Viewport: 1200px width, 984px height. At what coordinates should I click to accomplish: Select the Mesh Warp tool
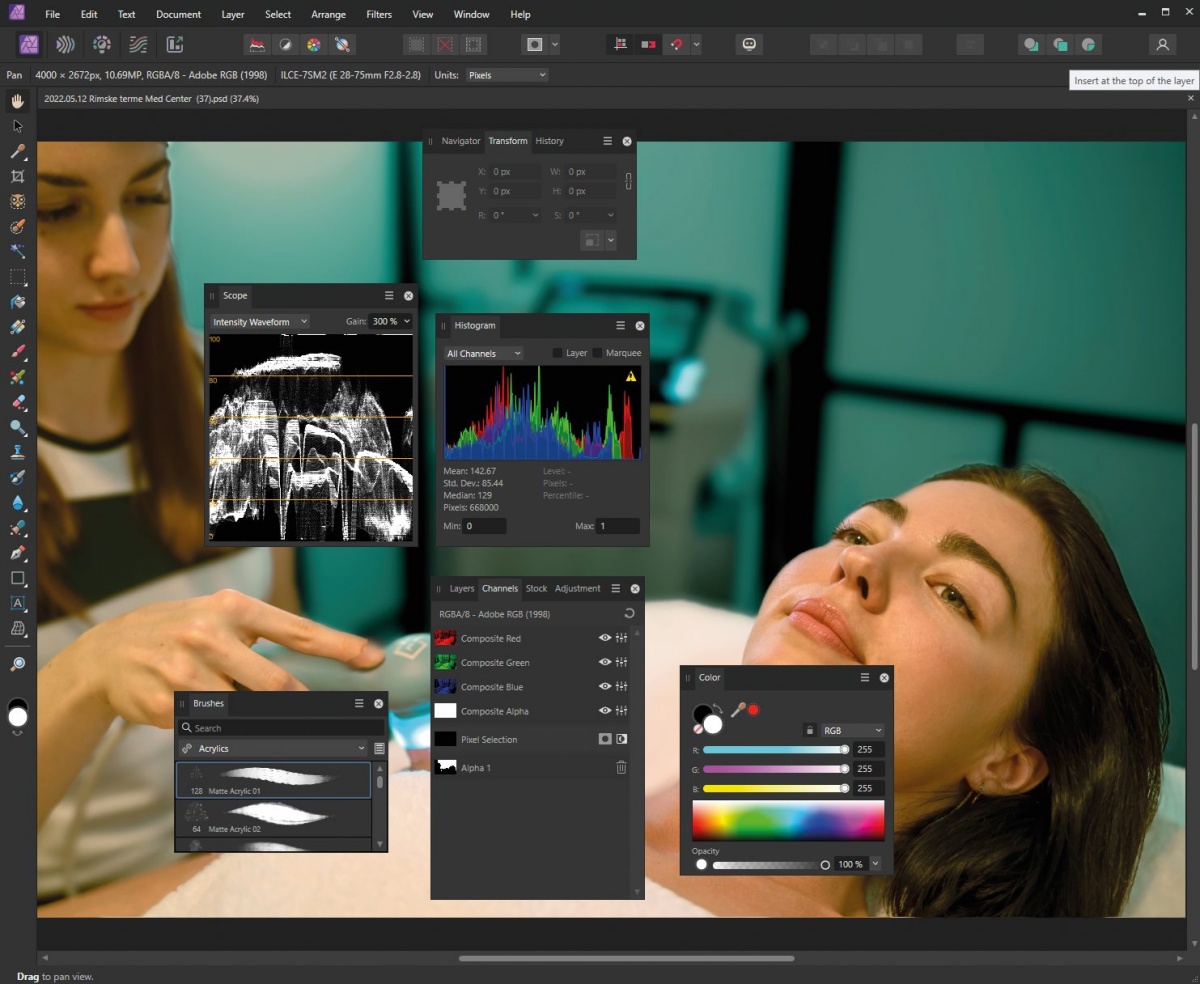tap(17, 628)
